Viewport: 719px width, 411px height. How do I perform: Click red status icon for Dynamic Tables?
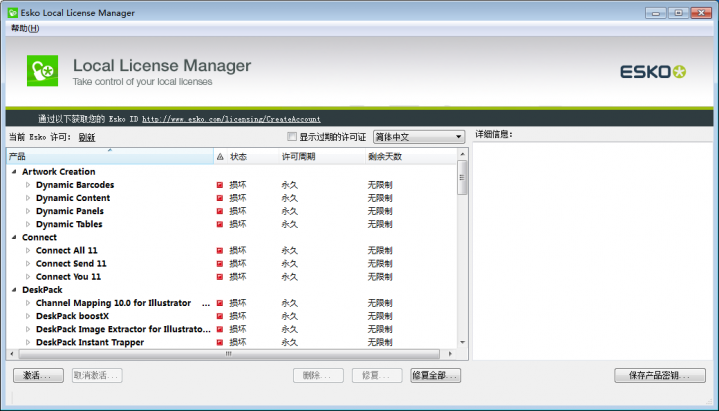click(220, 224)
